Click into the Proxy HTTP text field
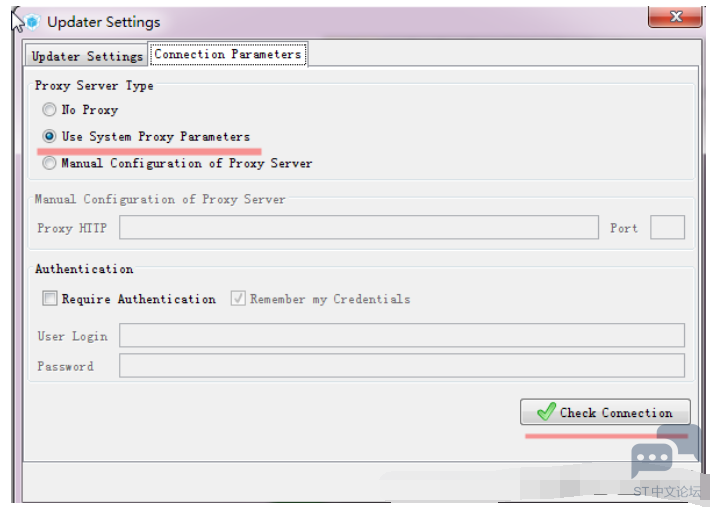Viewport: 710px width, 507px height. 359,227
